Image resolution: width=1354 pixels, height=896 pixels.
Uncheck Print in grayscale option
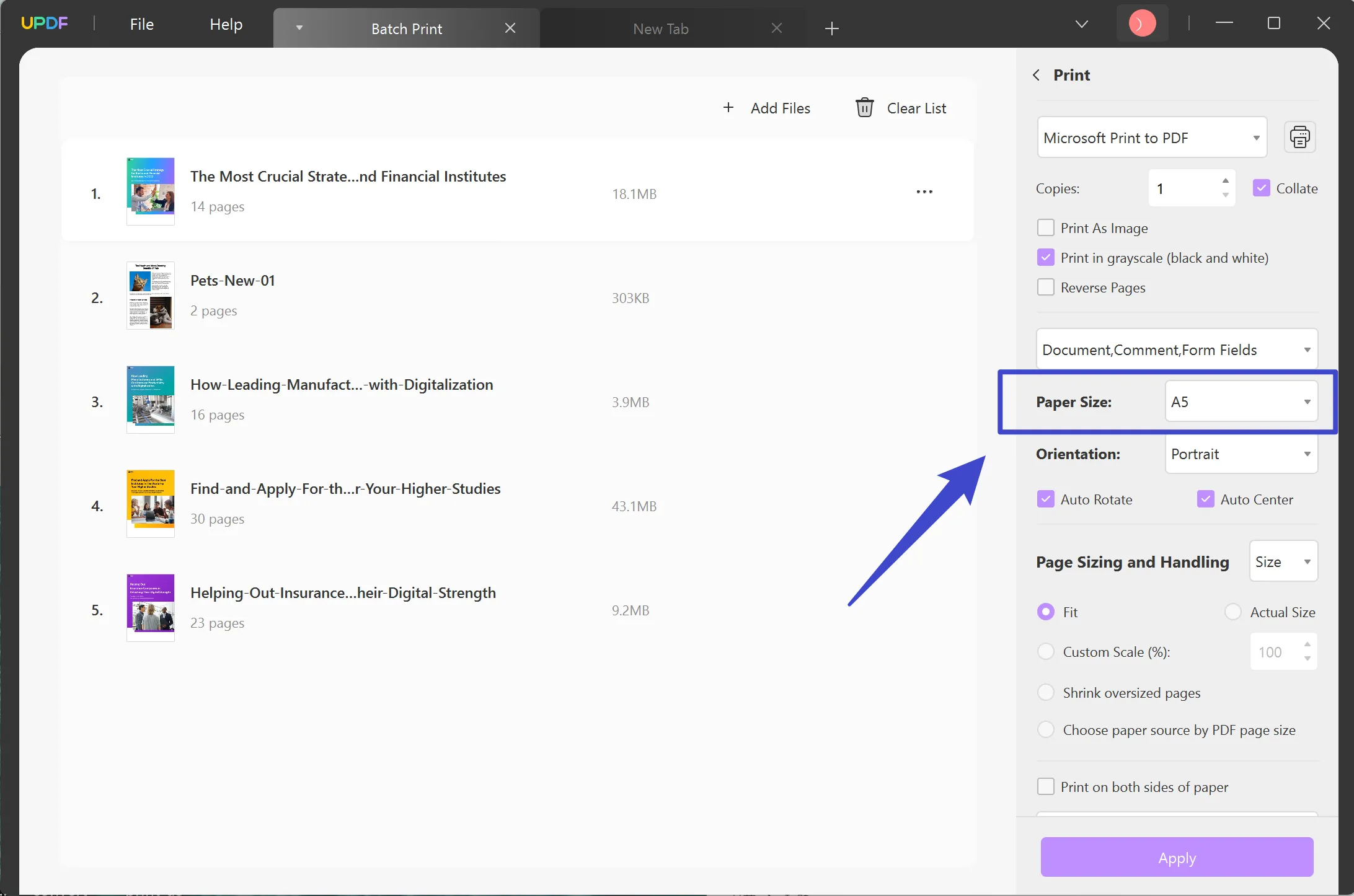click(1046, 258)
